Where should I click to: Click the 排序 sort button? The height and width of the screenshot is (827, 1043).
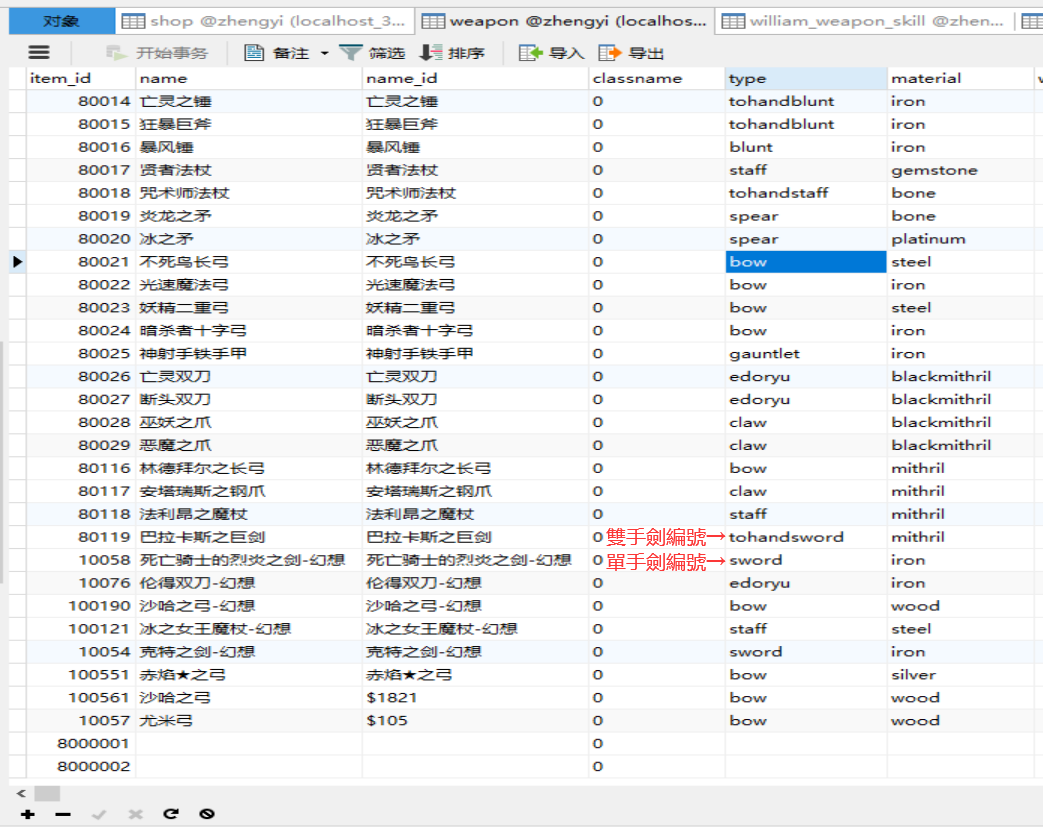point(452,53)
